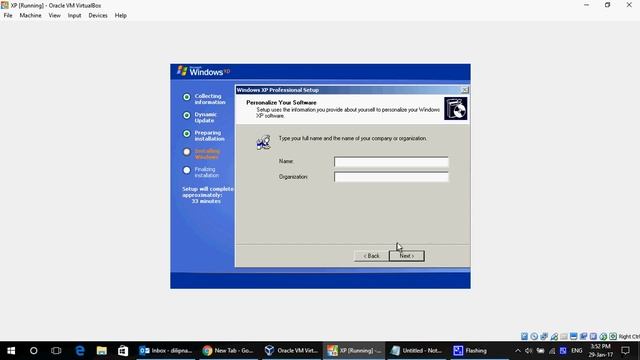Click the keyboard capture status icon
The image size is (640, 360).
613,336
